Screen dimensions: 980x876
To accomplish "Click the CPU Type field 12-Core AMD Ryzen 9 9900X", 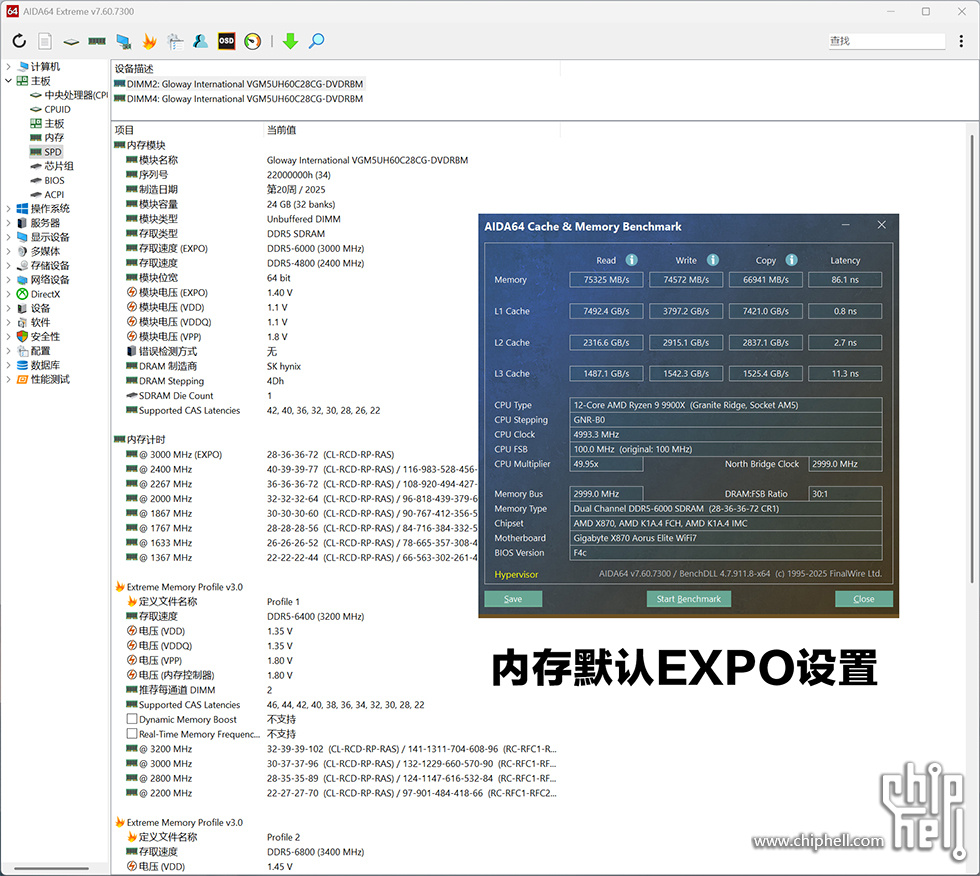I will (x=726, y=405).
